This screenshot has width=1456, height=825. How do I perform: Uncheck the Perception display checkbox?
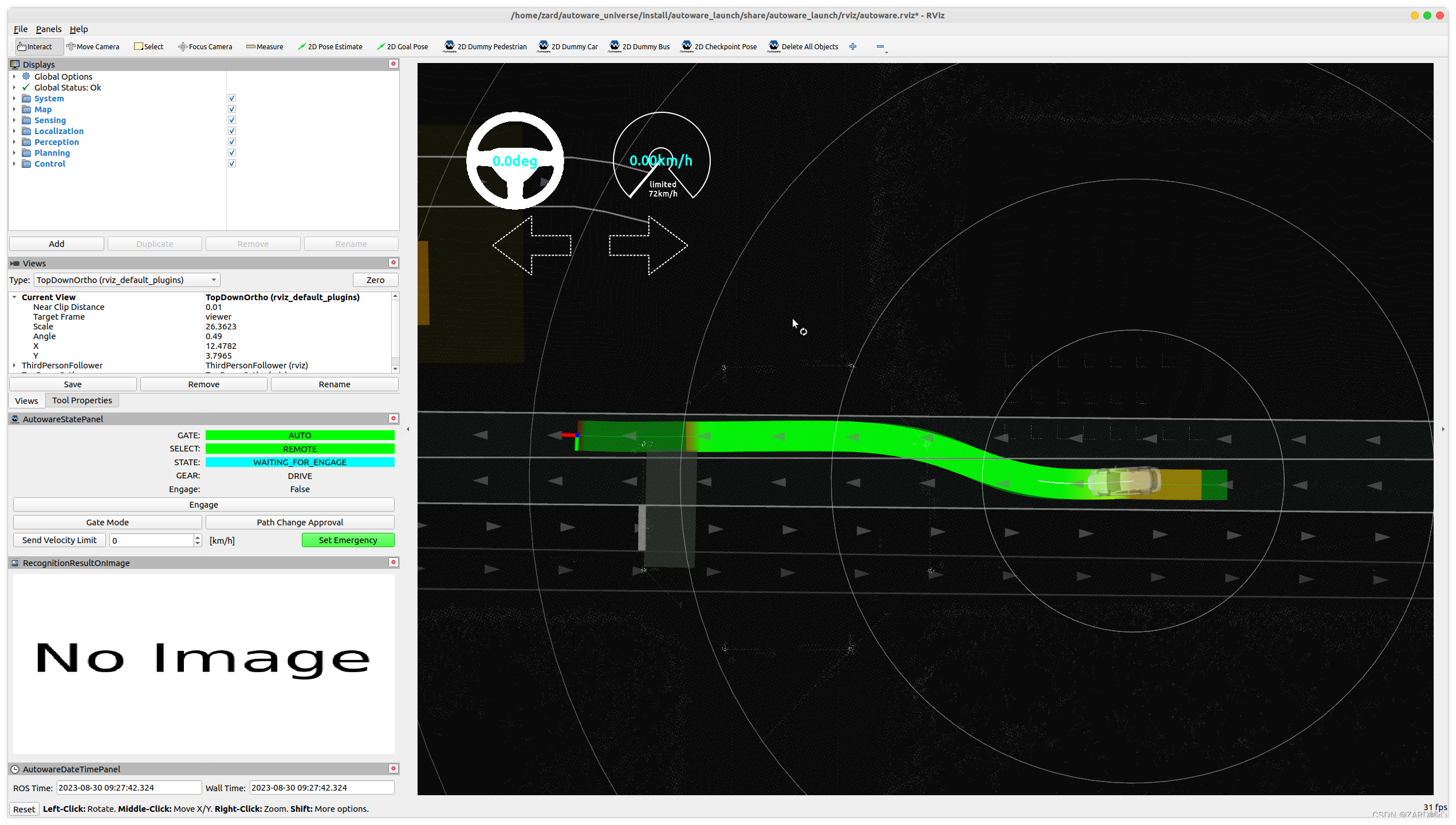[x=232, y=142]
